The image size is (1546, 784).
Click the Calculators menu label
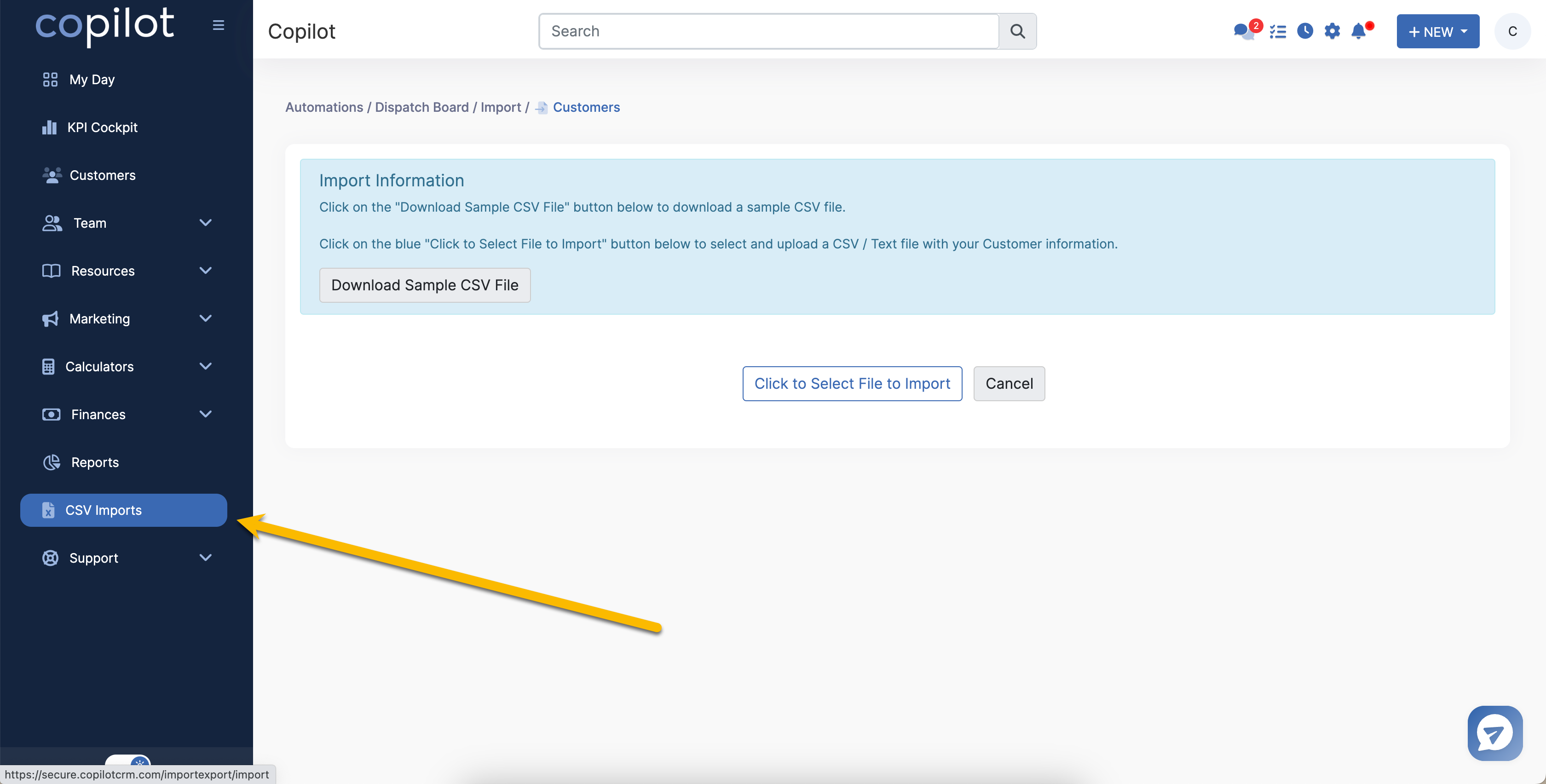(x=99, y=367)
